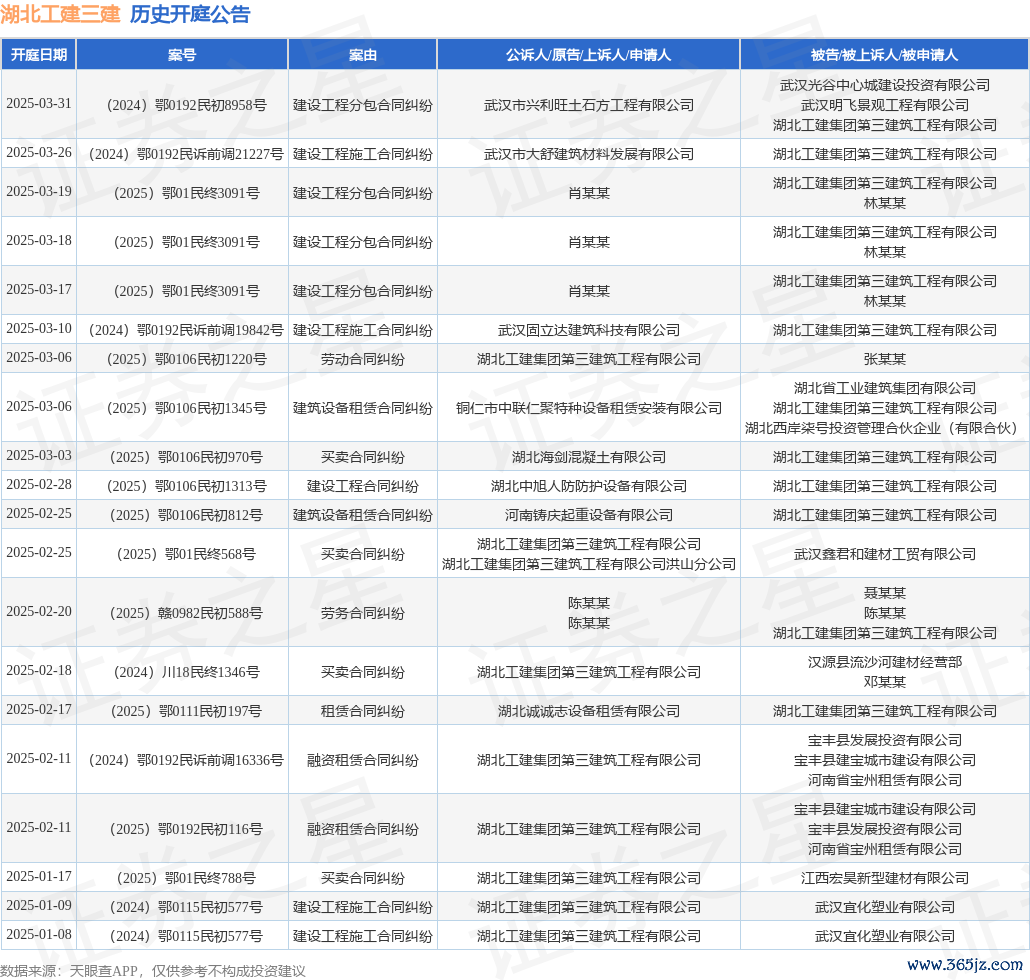Click plaintiff 武汉固立达建筑科技有限公司
The image size is (1030, 980).
pyautogui.click(x=589, y=330)
